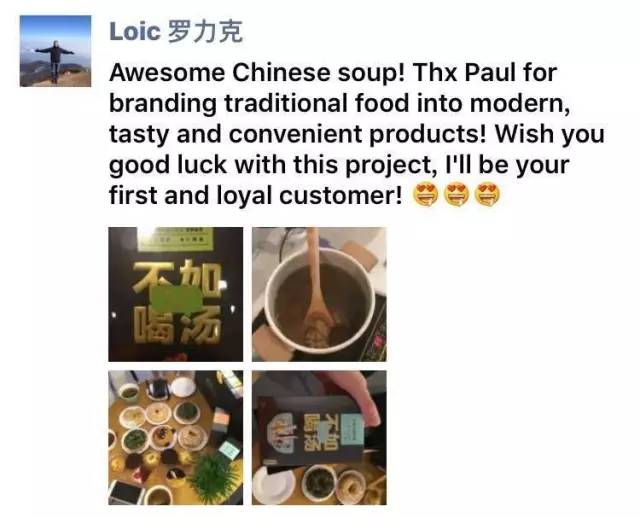The height and width of the screenshot is (518, 640).
Task: Tap the username Loic
Action: point(135,31)
